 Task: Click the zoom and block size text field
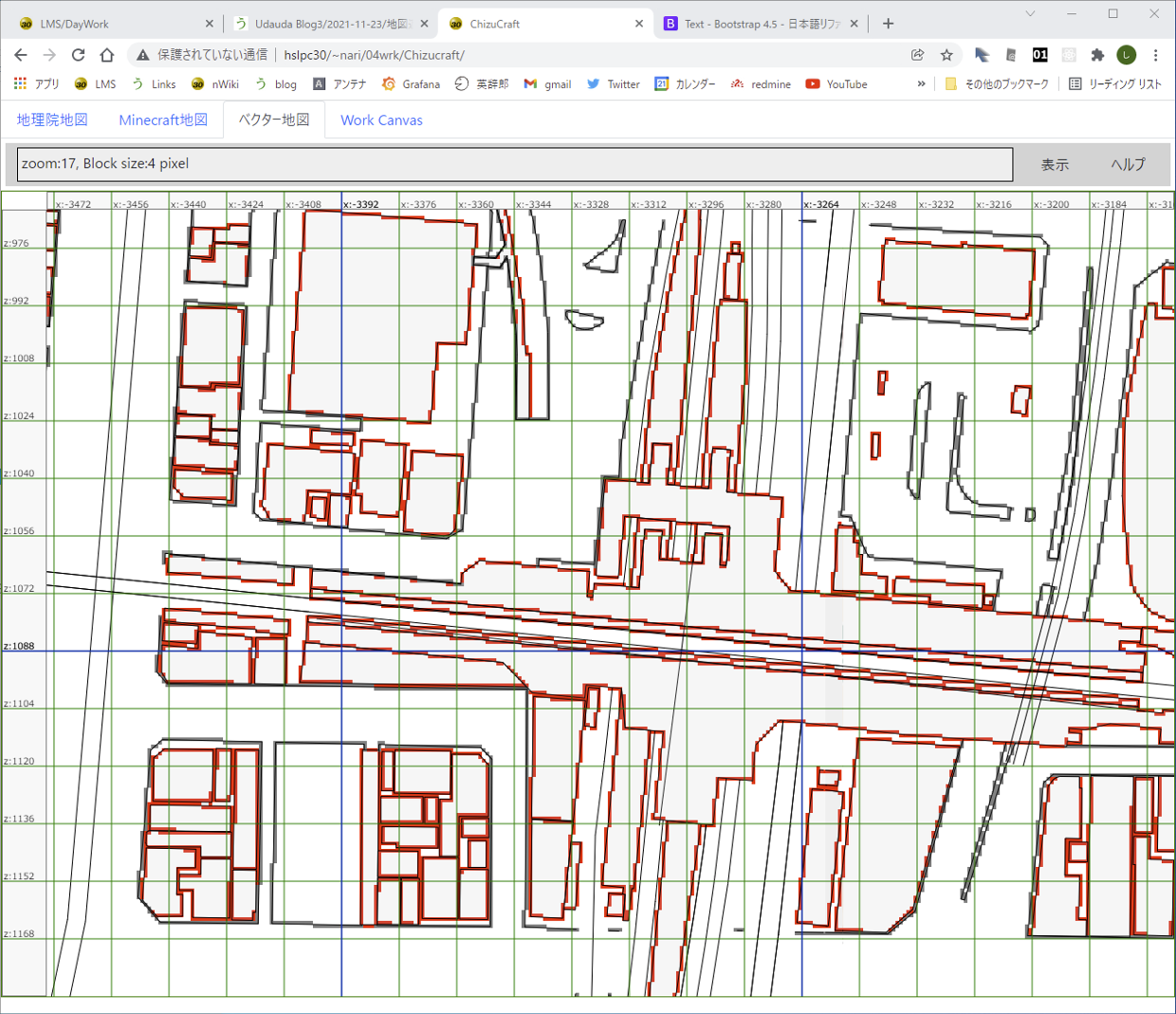pos(514,164)
